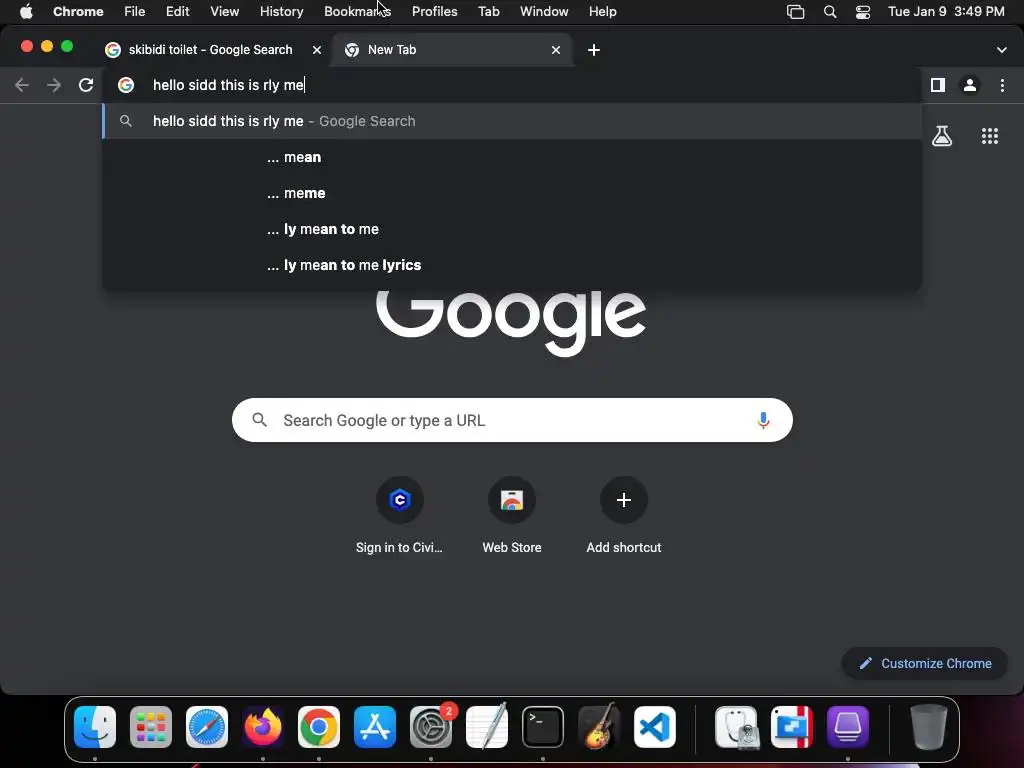Open the profile avatar menu

coord(970,85)
